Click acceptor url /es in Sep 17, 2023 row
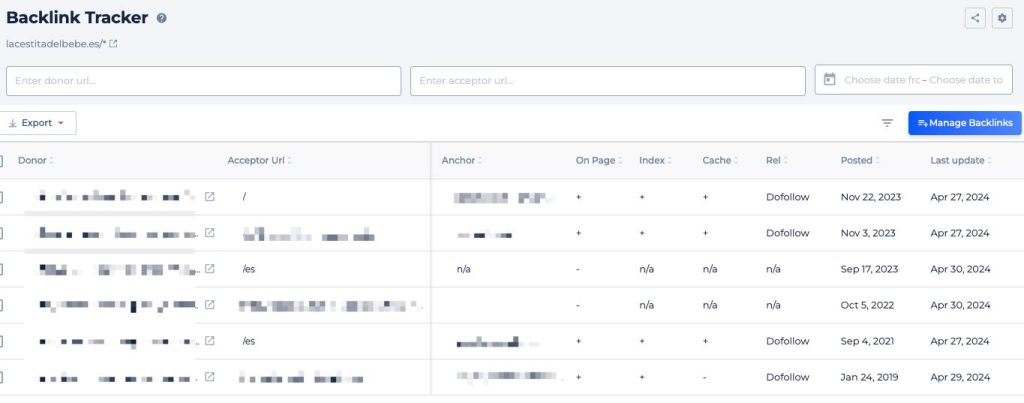The height and width of the screenshot is (403, 1024). pyautogui.click(x=248, y=269)
